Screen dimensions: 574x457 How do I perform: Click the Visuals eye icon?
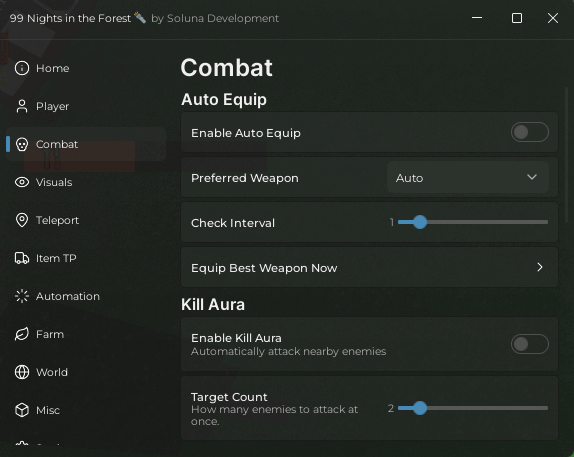(22, 182)
